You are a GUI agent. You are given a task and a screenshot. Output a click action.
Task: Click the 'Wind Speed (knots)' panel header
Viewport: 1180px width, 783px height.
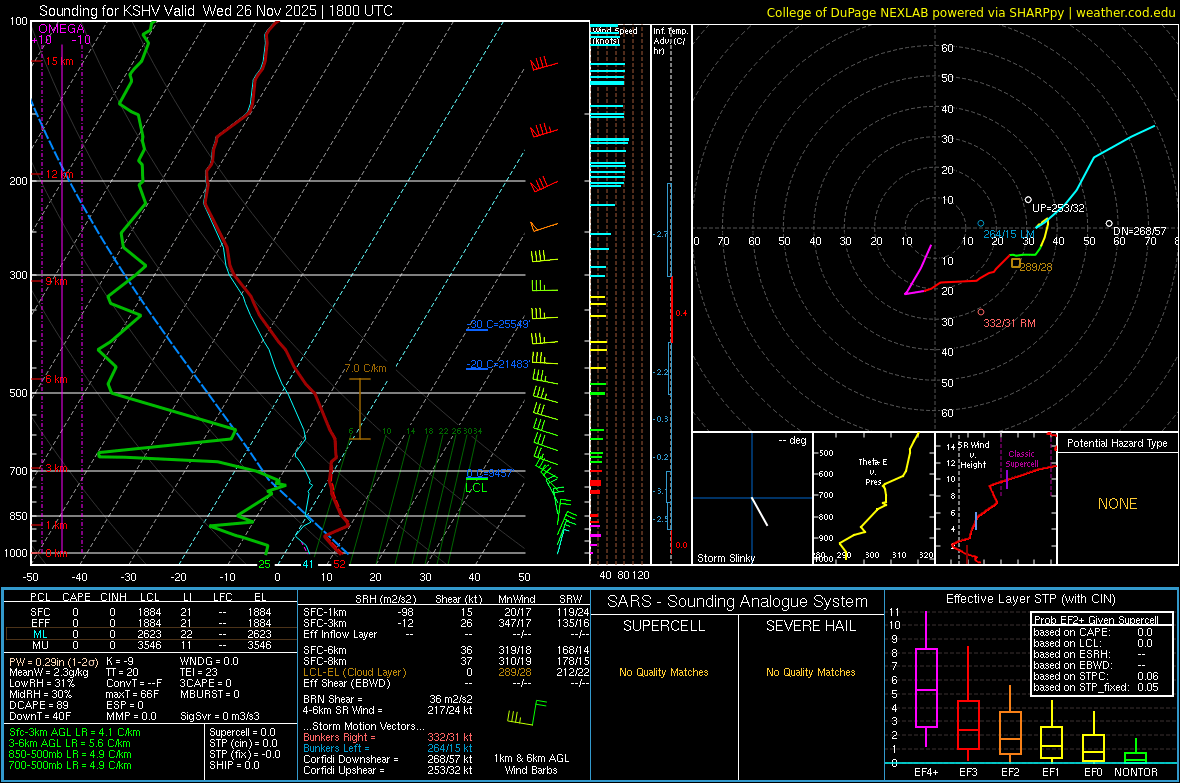614,35
